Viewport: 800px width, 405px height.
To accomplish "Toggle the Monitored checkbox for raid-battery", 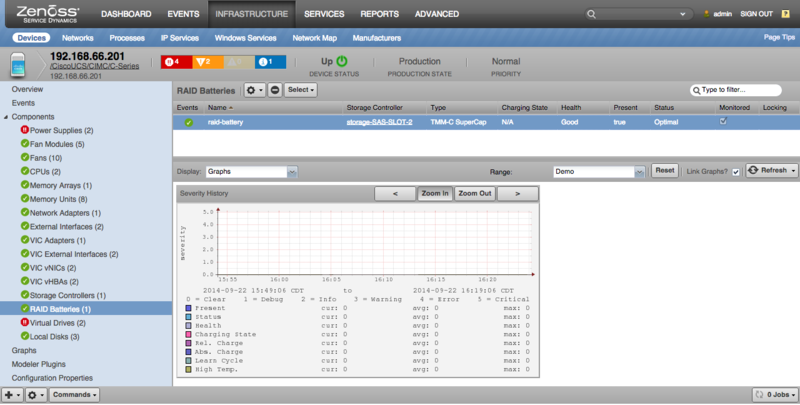I will pos(723,121).
